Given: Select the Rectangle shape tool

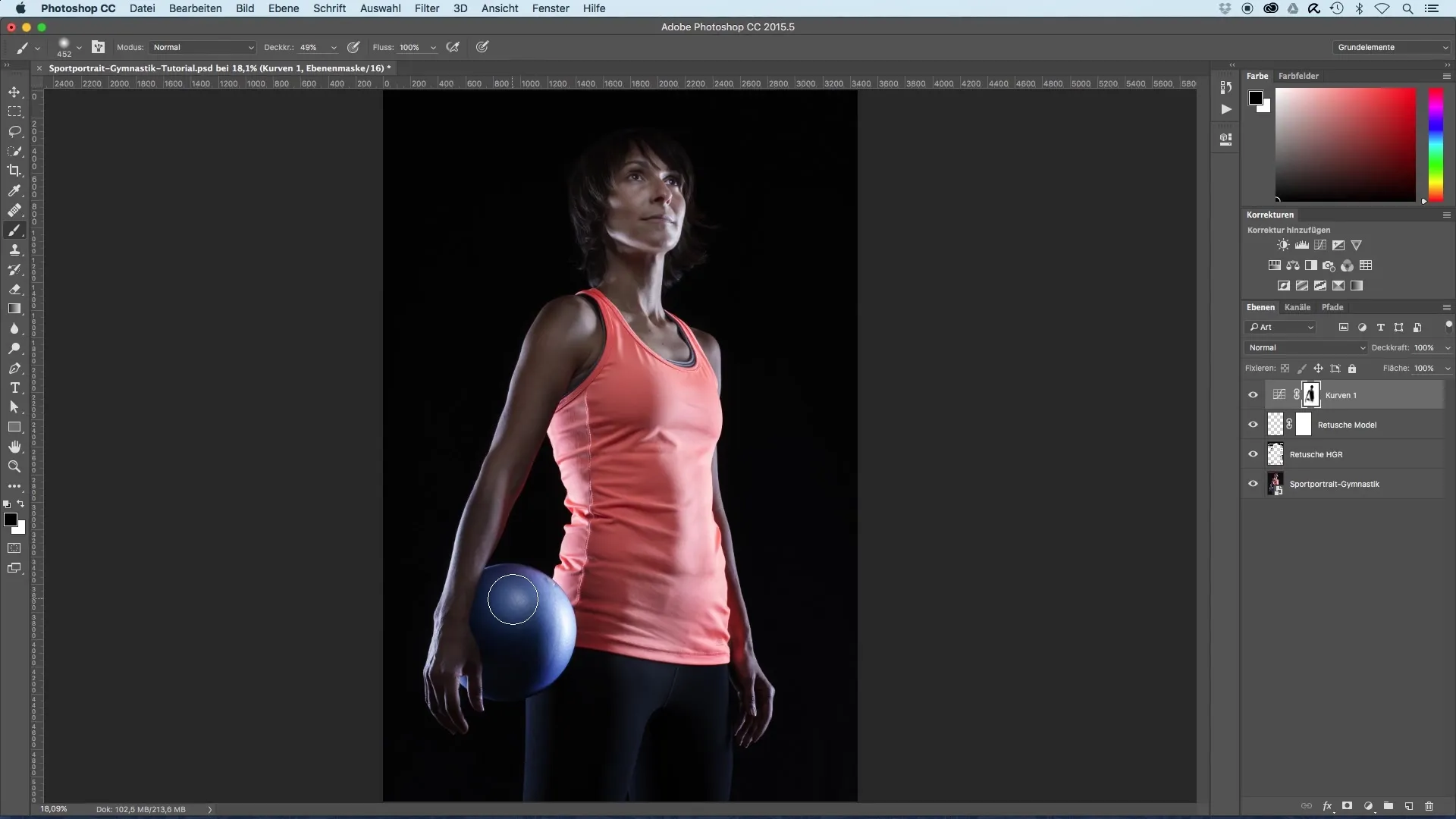Looking at the screenshot, I should (x=14, y=427).
